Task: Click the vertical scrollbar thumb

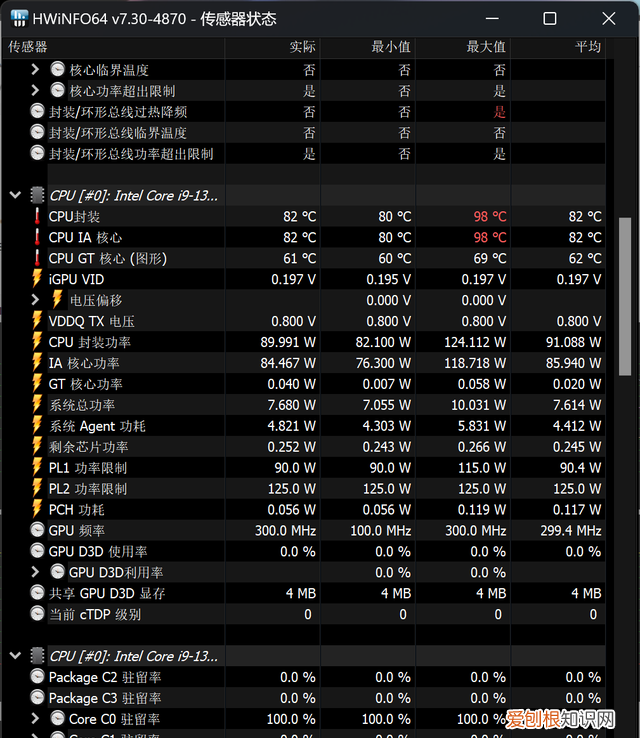Action: tap(624, 297)
